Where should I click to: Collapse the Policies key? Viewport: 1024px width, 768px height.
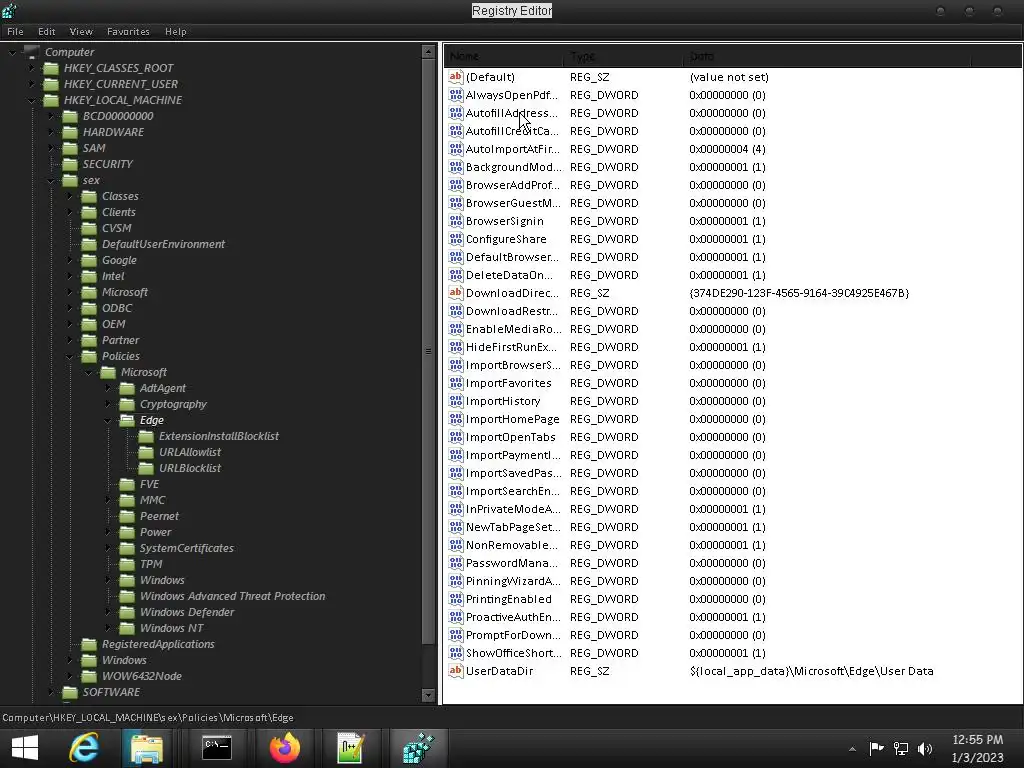pos(70,356)
